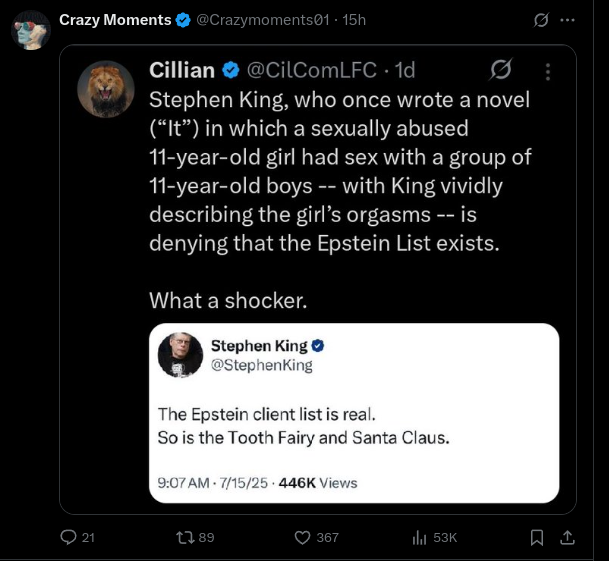Open Crazy Moments profile avatar
The image size is (609, 561).
click(31, 30)
